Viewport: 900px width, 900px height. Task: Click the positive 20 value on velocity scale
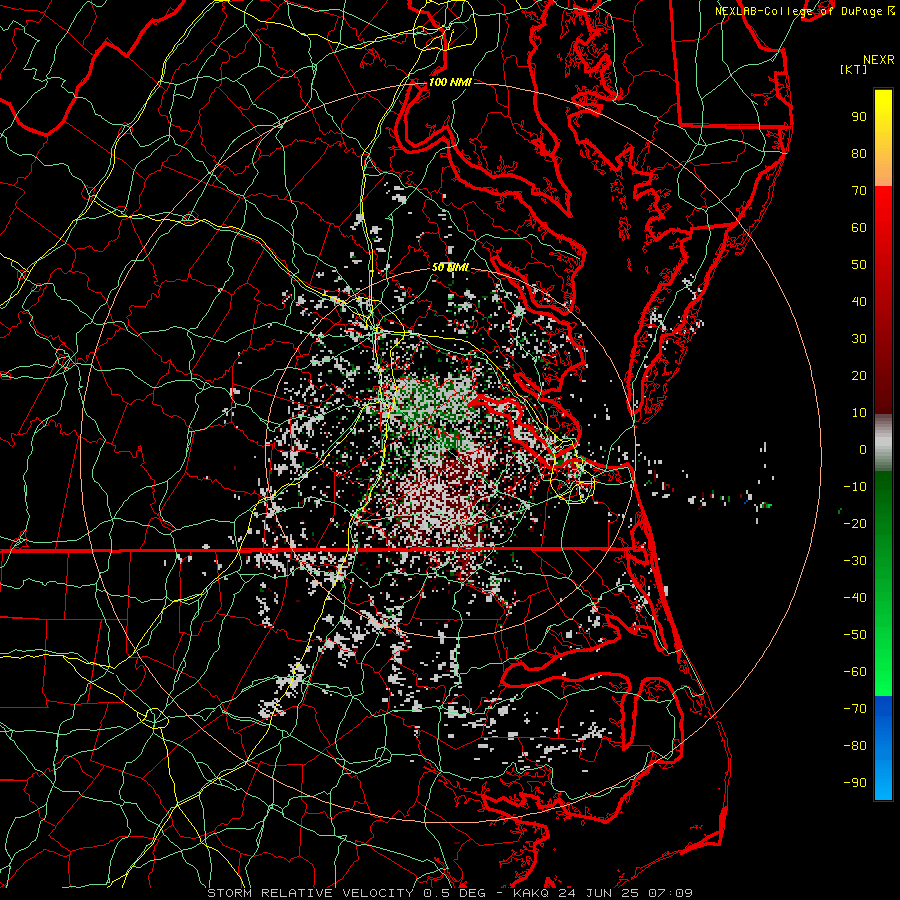[859, 376]
